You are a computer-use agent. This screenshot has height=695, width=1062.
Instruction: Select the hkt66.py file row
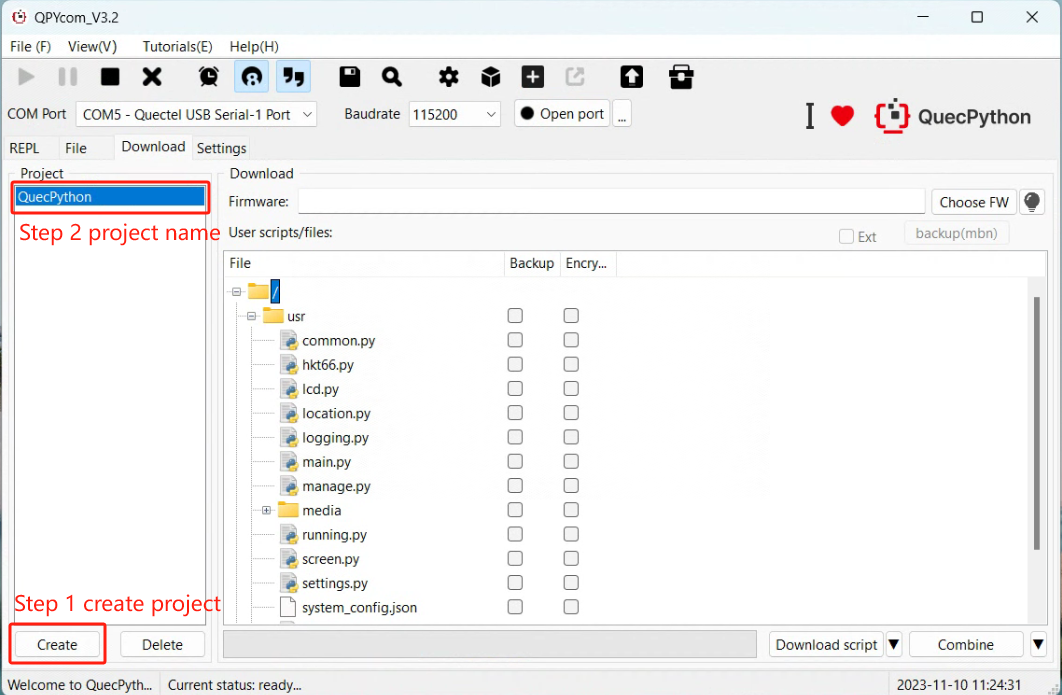pyautogui.click(x=328, y=364)
